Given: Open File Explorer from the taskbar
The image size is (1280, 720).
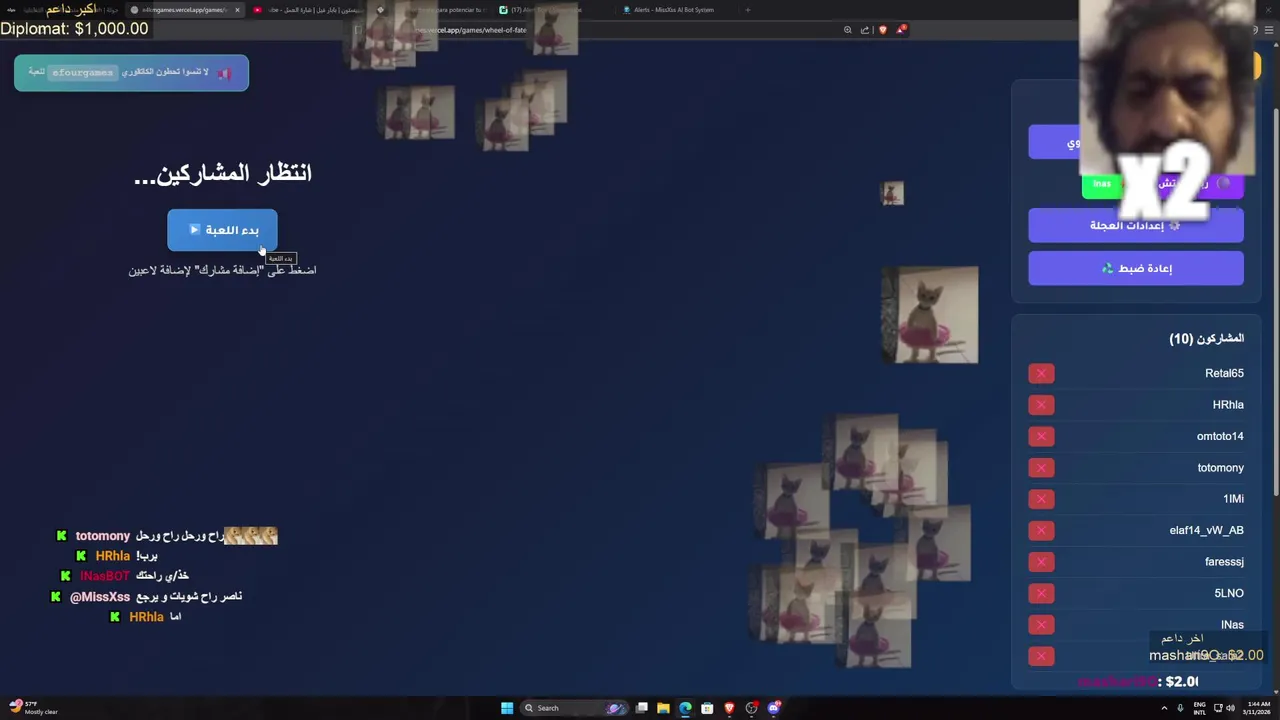Looking at the screenshot, I should [663, 708].
